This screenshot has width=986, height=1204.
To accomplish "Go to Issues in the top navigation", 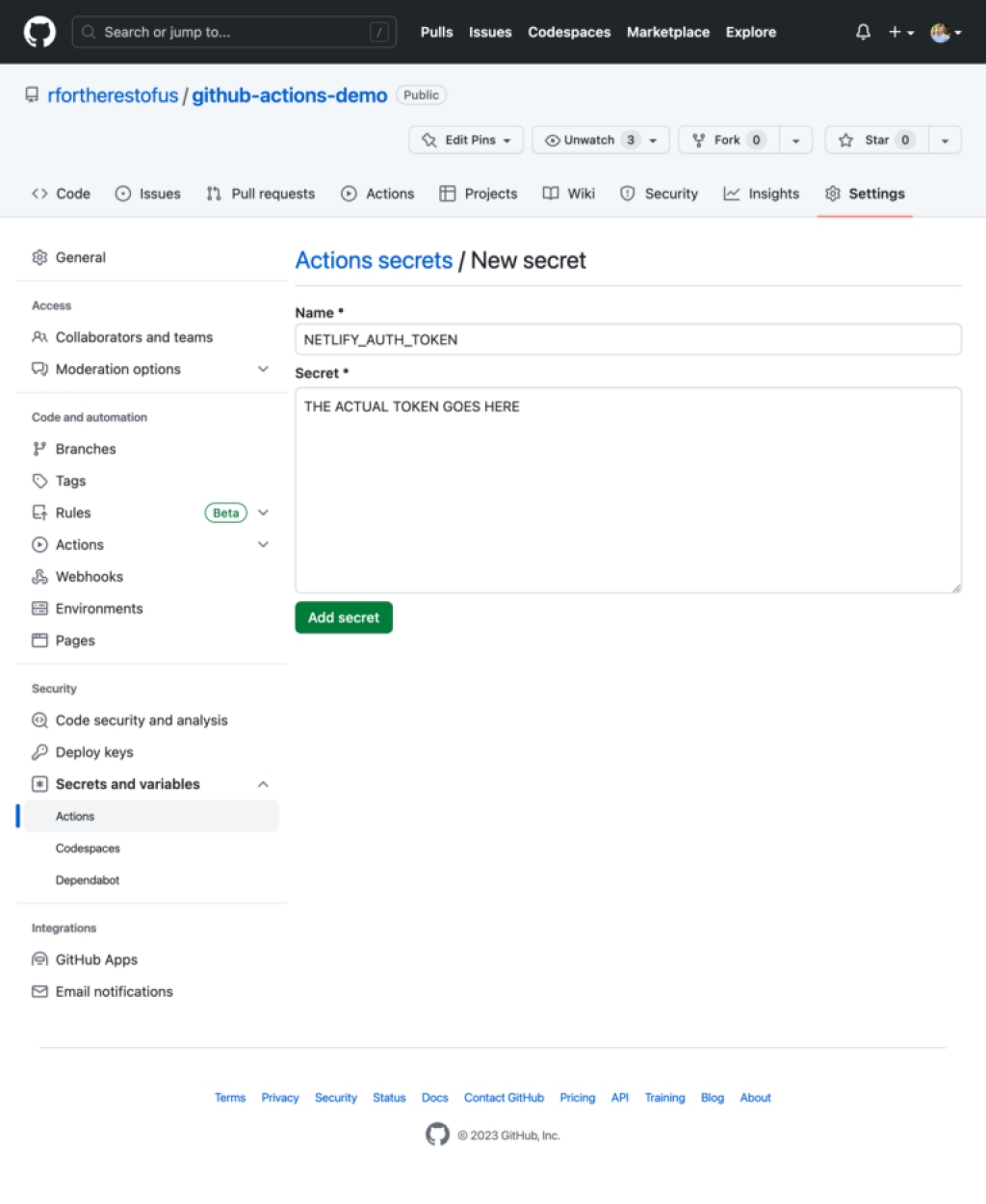I will point(490,32).
